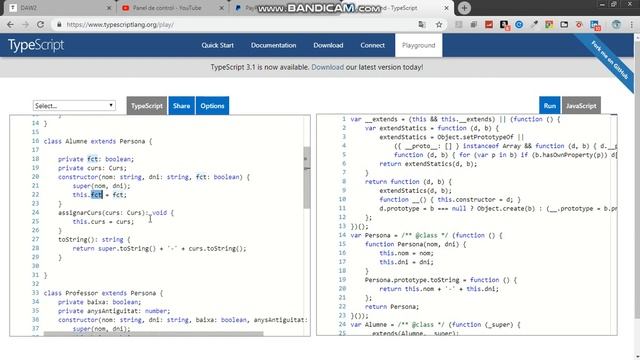Click the Options button
Screen dimensions: 640x360
pos(212,106)
